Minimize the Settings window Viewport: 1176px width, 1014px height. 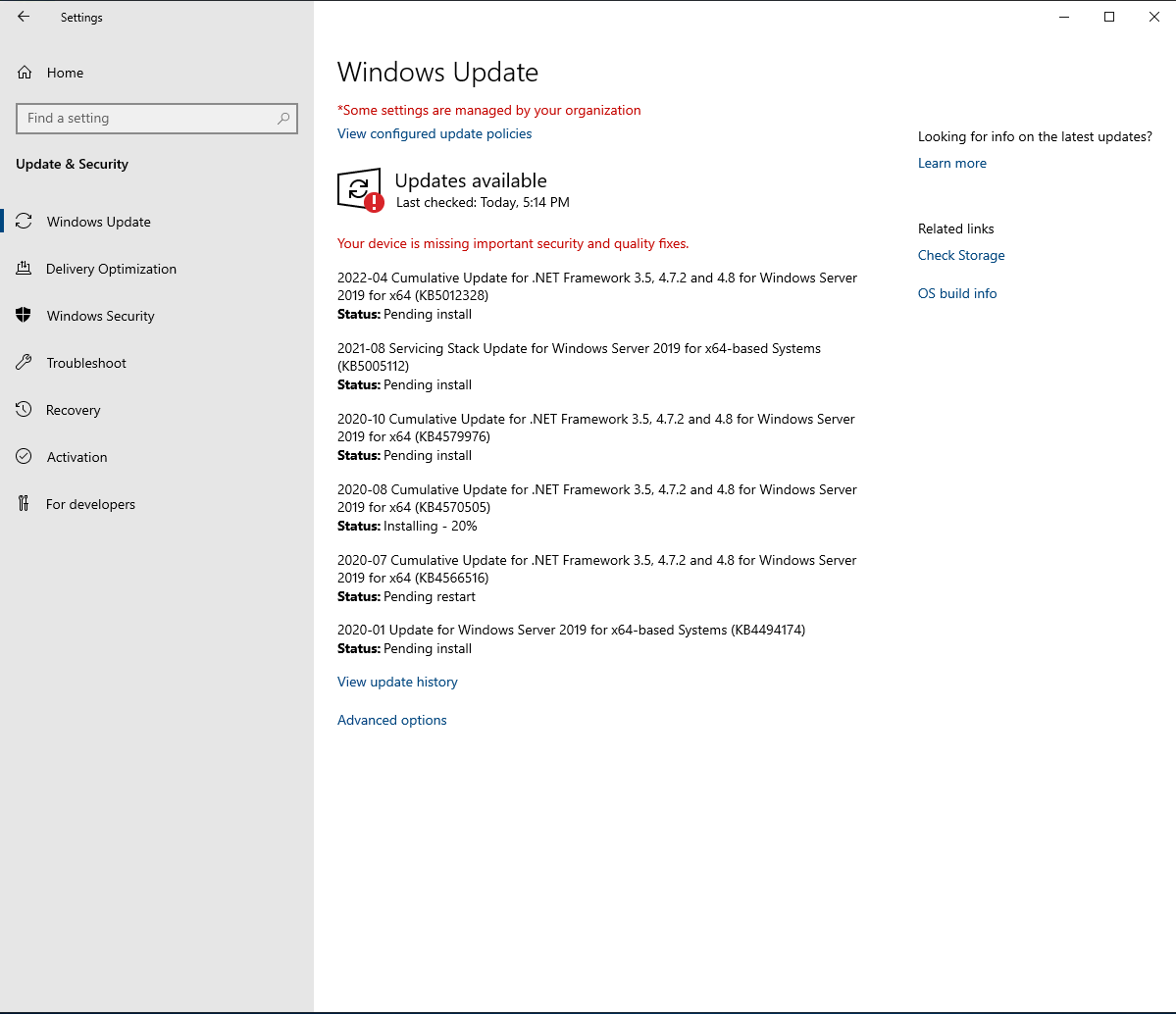point(1063,17)
